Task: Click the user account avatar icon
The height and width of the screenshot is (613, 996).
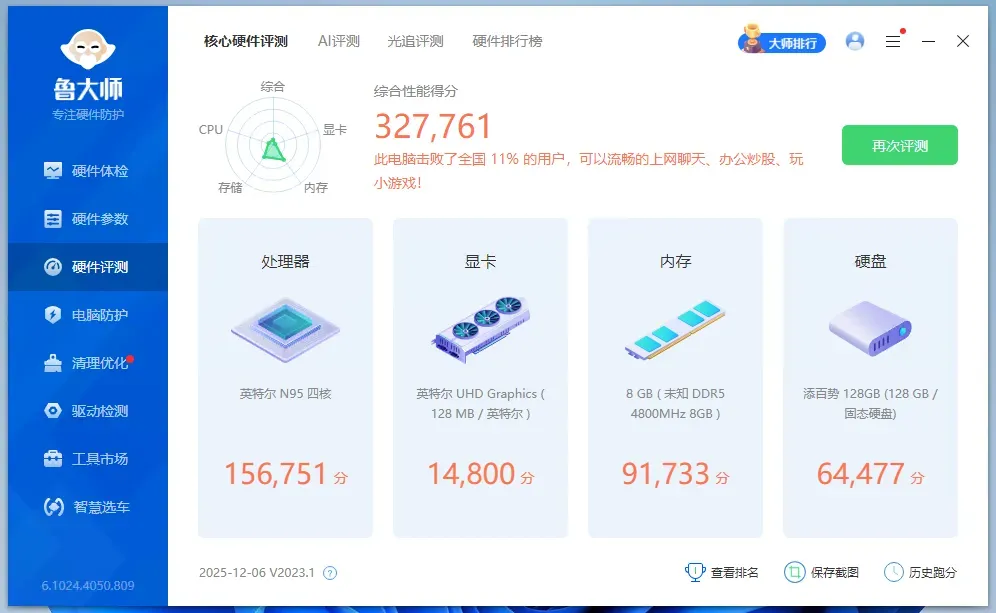Action: point(854,41)
